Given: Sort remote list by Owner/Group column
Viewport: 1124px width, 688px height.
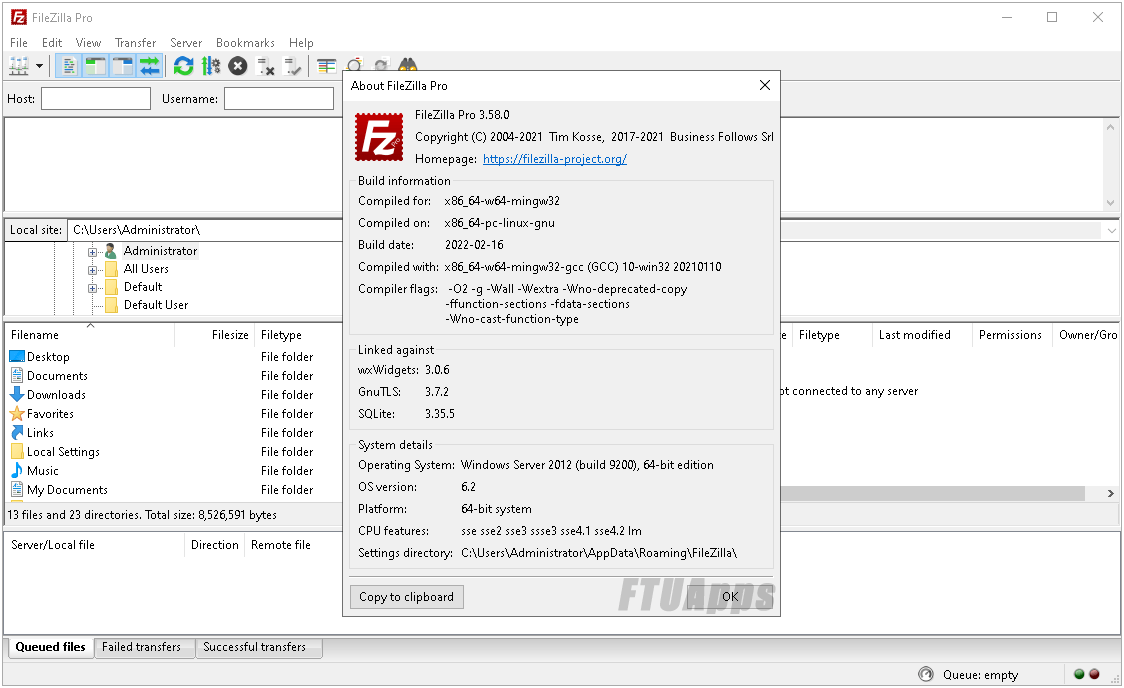Looking at the screenshot, I should 1087,335.
